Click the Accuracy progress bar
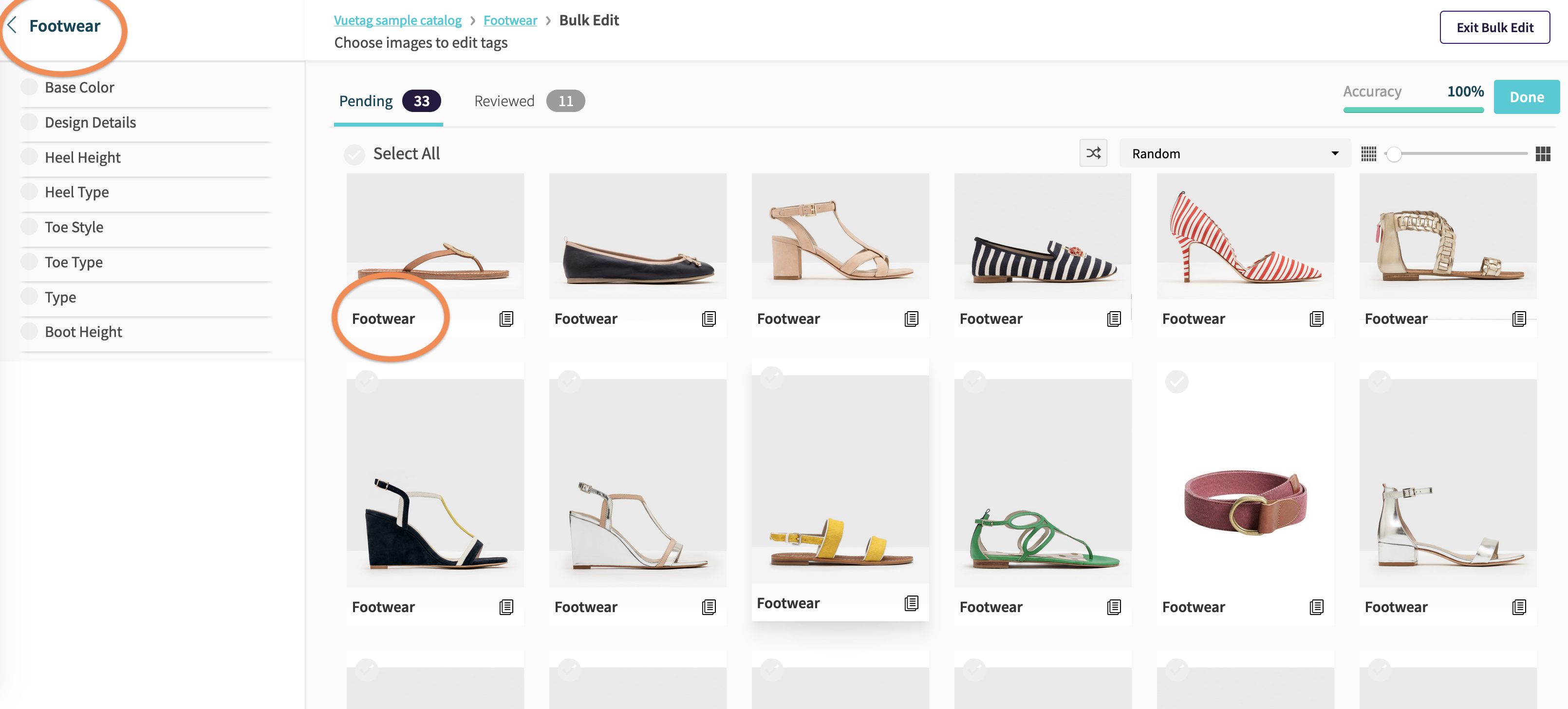The width and height of the screenshot is (1568, 709). coord(1413,110)
